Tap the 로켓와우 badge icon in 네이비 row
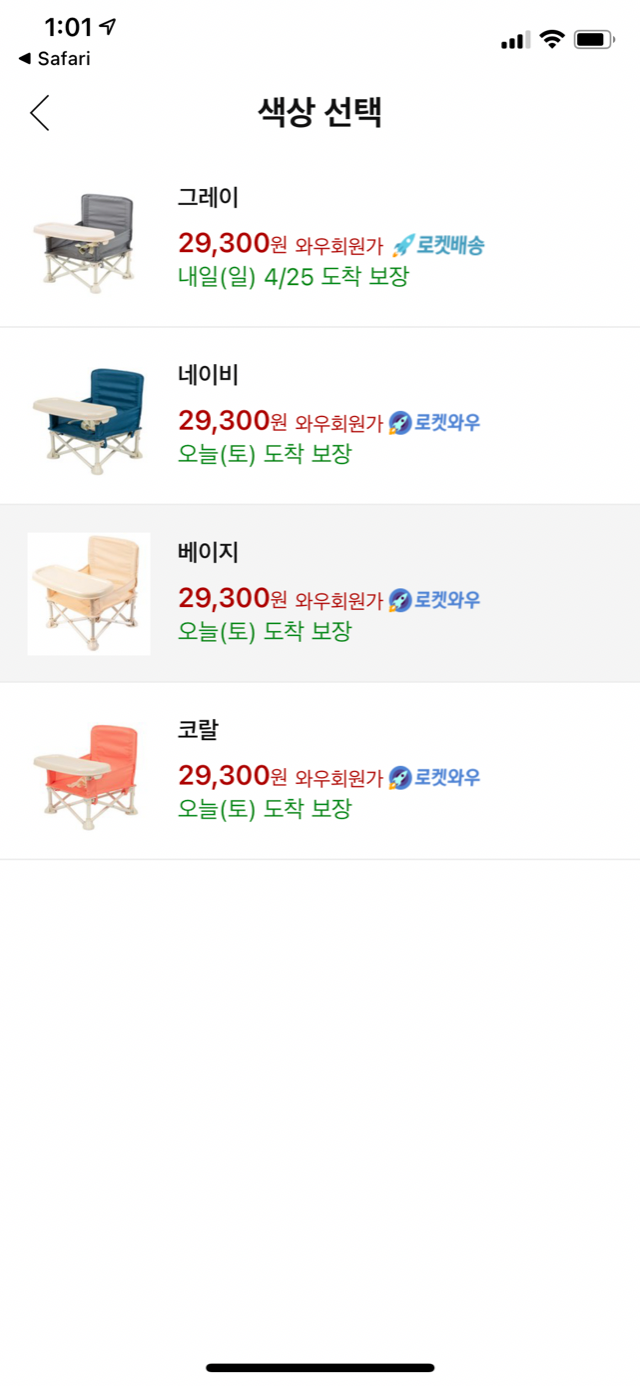640x1386 pixels. coord(400,423)
